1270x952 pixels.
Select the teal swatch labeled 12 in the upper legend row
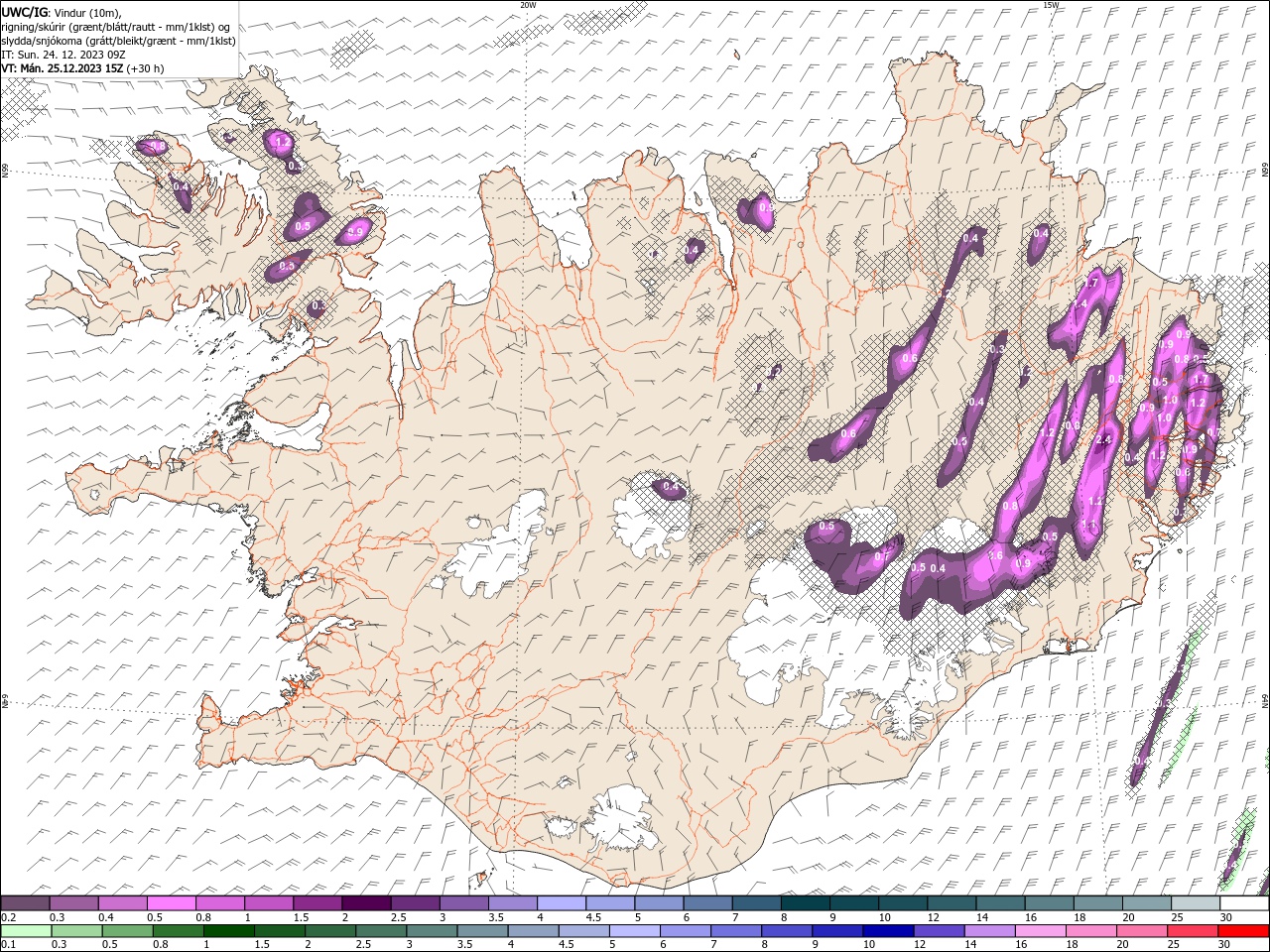tap(952, 903)
